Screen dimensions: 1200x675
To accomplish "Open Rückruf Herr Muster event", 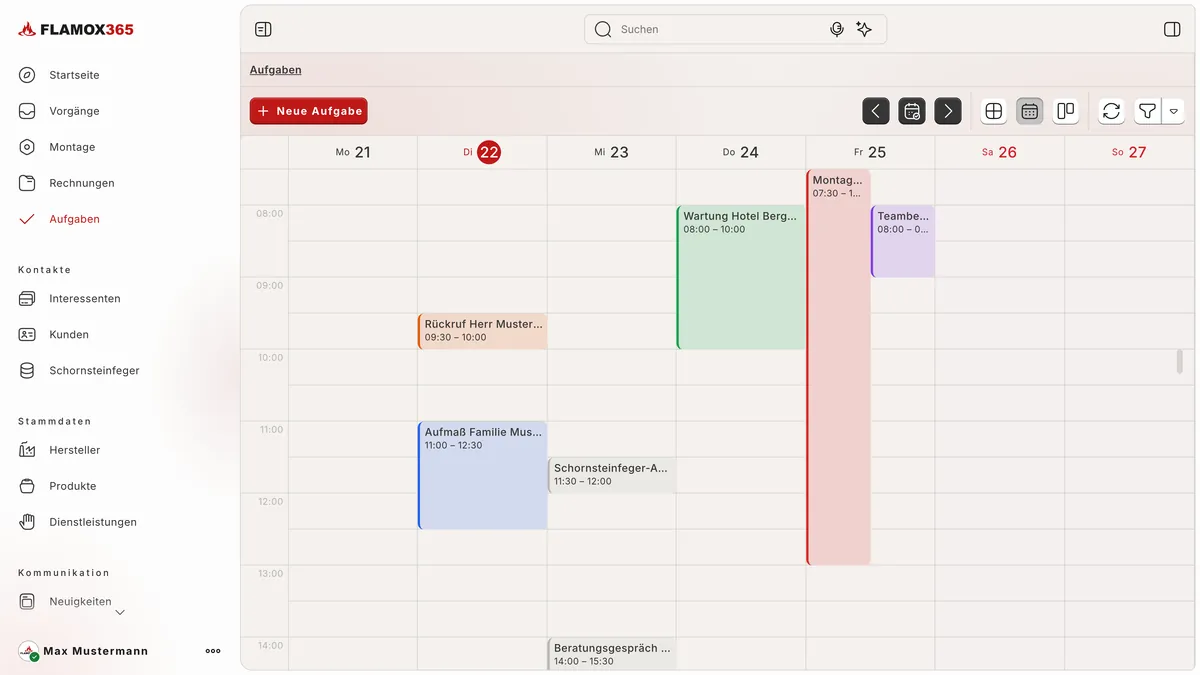I will pyautogui.click(x=482, y=331).
